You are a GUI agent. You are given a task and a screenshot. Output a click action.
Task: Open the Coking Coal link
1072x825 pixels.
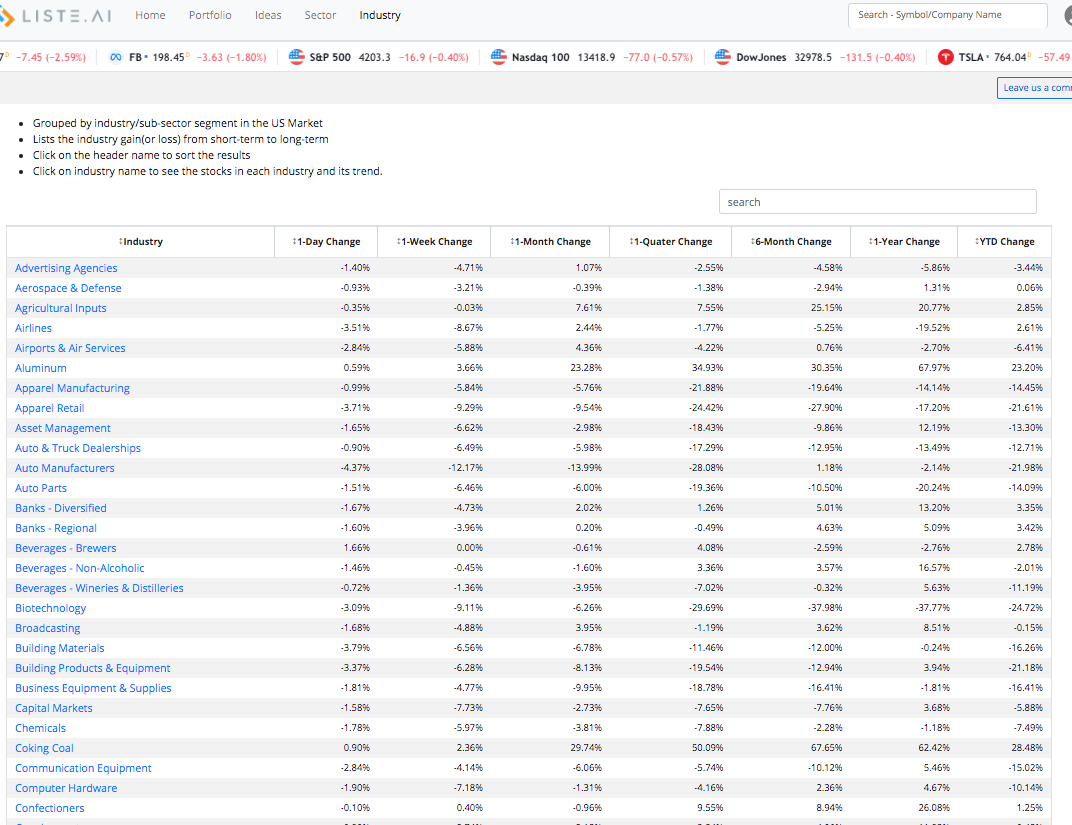[x=44, y=748]
